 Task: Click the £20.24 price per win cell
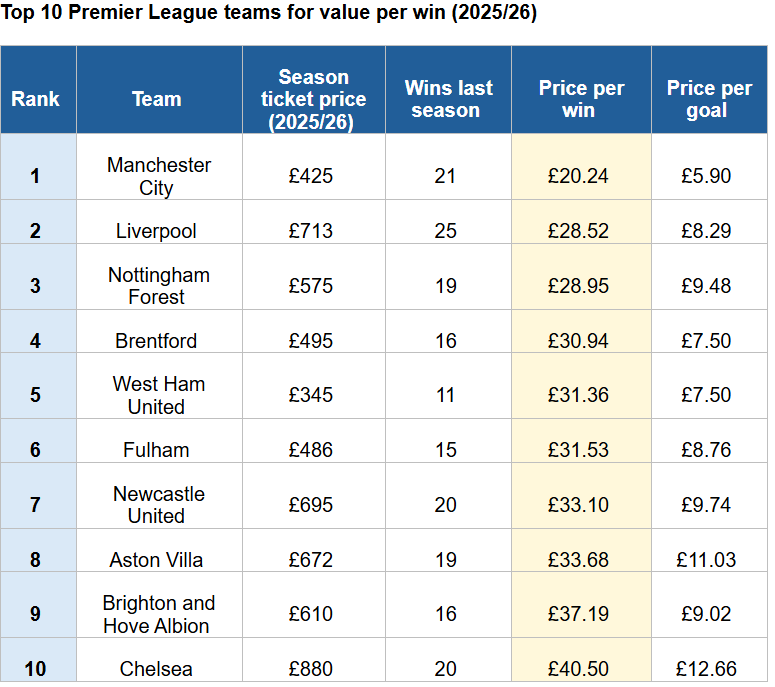(579, 176)
